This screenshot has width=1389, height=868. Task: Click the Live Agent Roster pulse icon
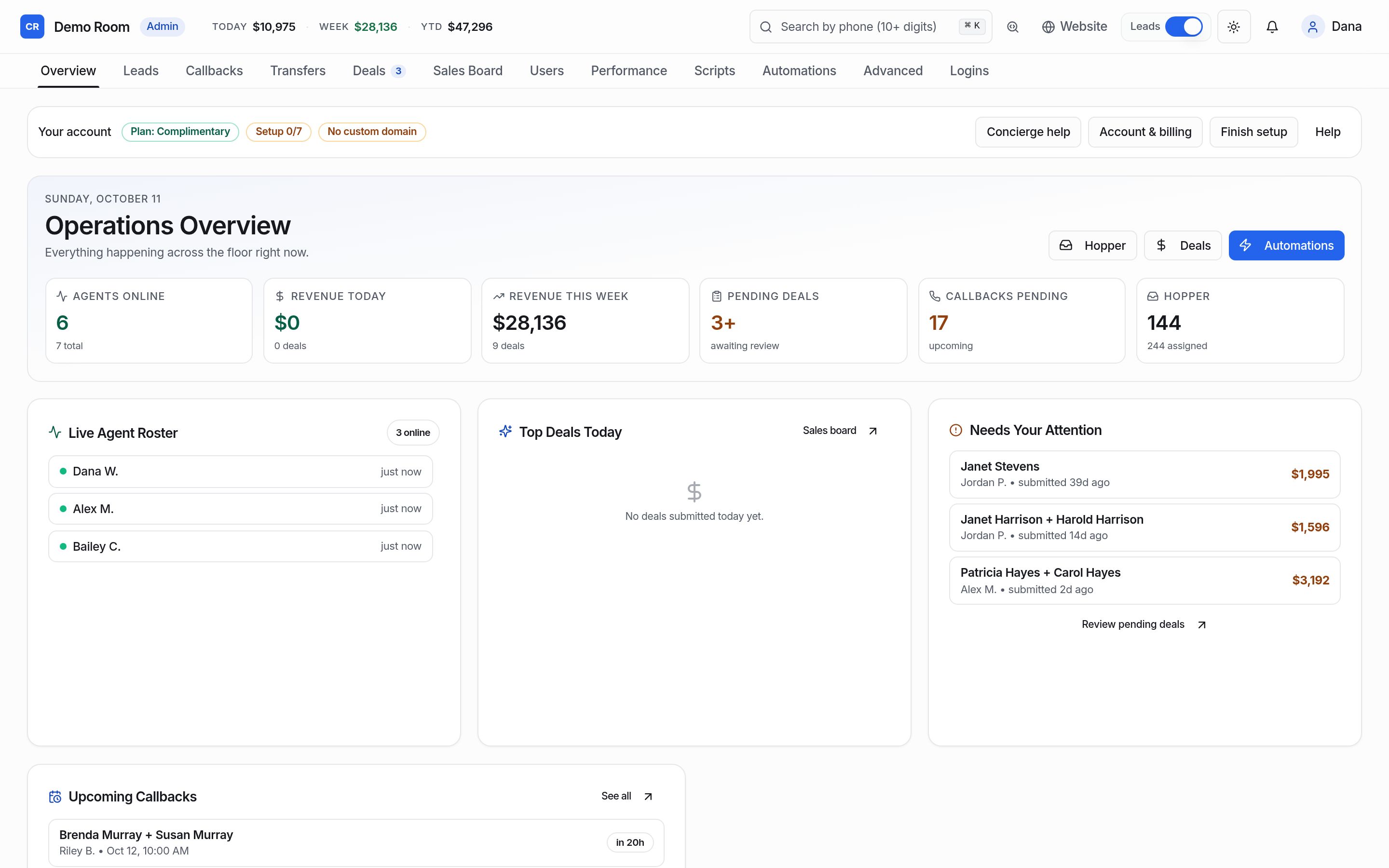[55, 432]
